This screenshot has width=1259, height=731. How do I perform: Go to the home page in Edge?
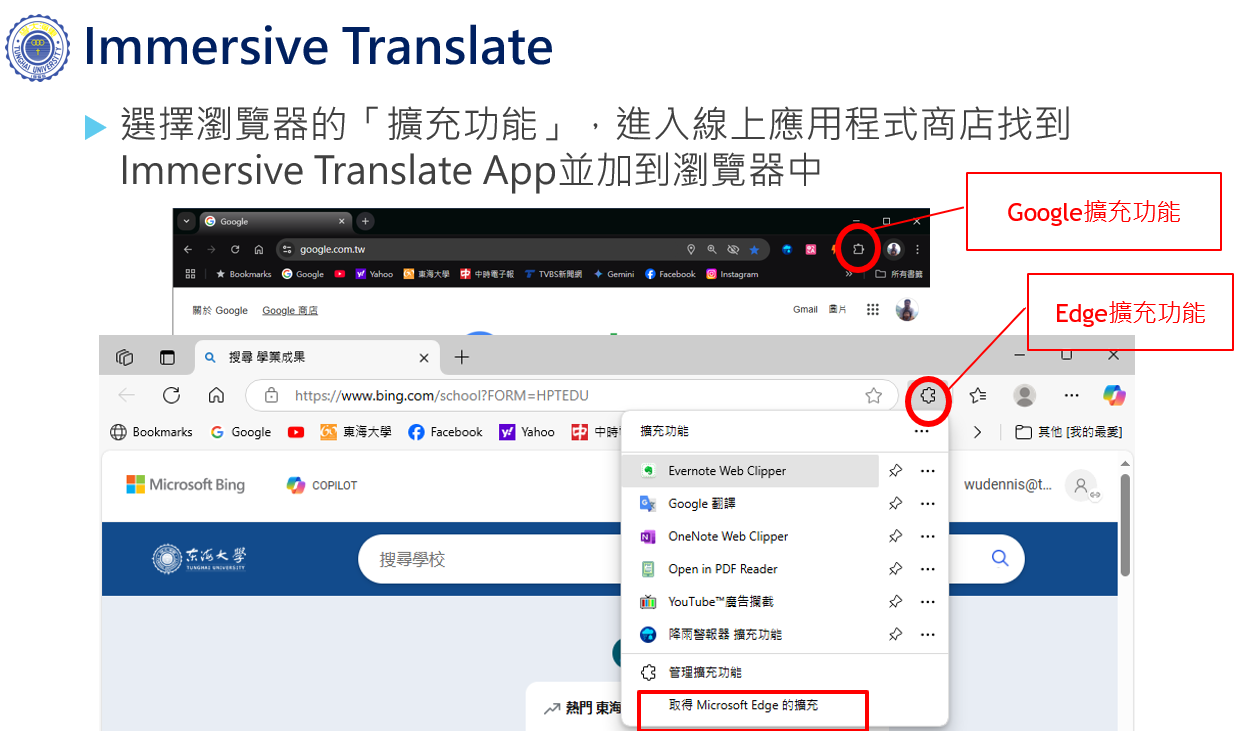pyautogui.click(x=216, y=395)
